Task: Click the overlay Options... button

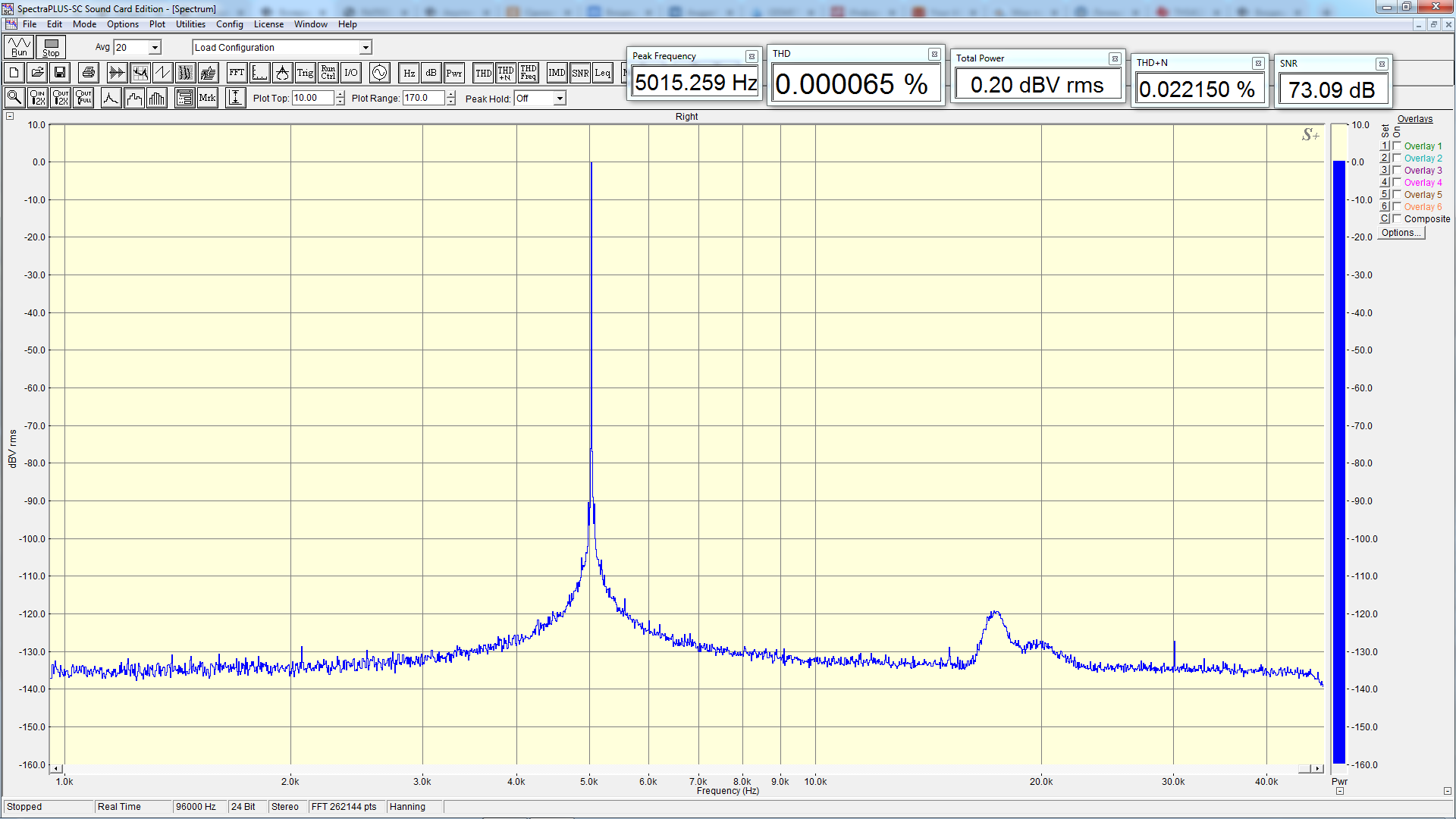Action: [1401, 233]
